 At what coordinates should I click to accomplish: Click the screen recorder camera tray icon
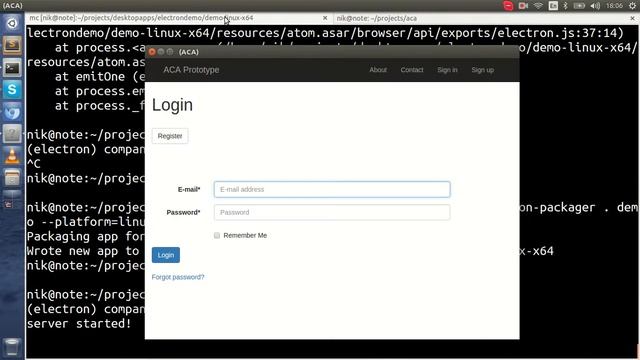[x=523, y=6]
